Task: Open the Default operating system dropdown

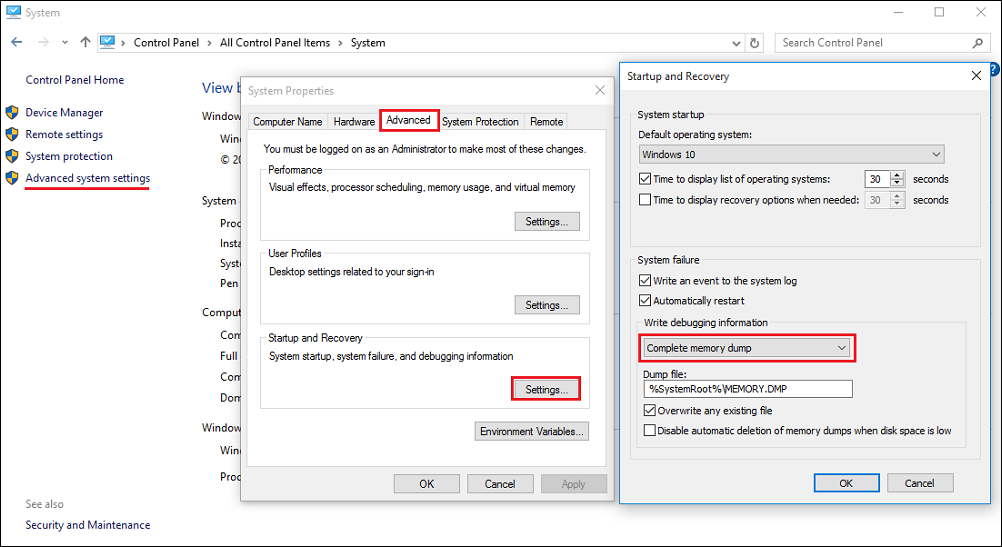Action: point(791,154)
